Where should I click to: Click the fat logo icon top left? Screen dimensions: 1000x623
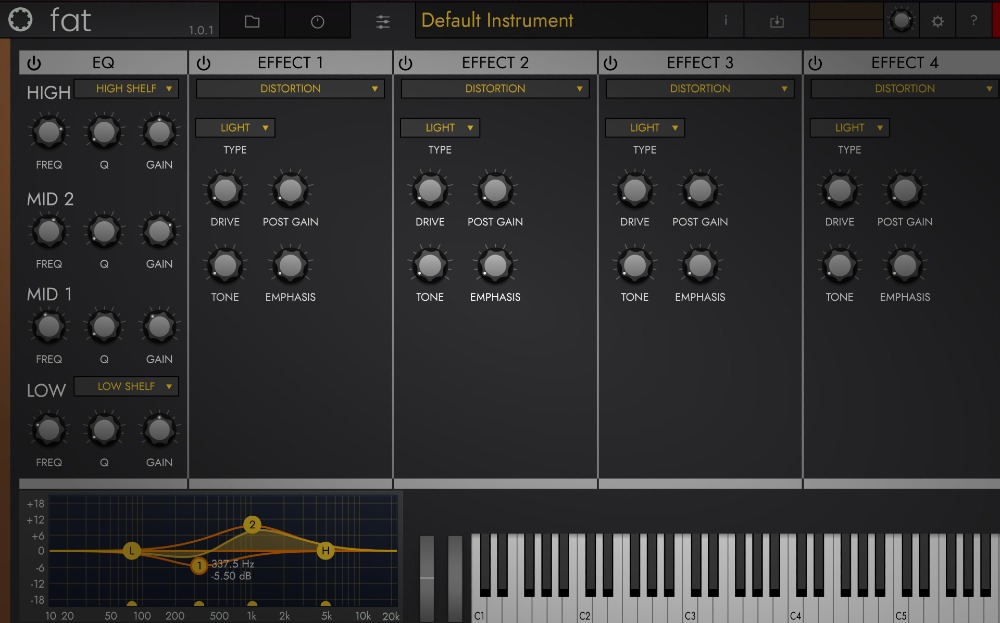click(18, 18)
